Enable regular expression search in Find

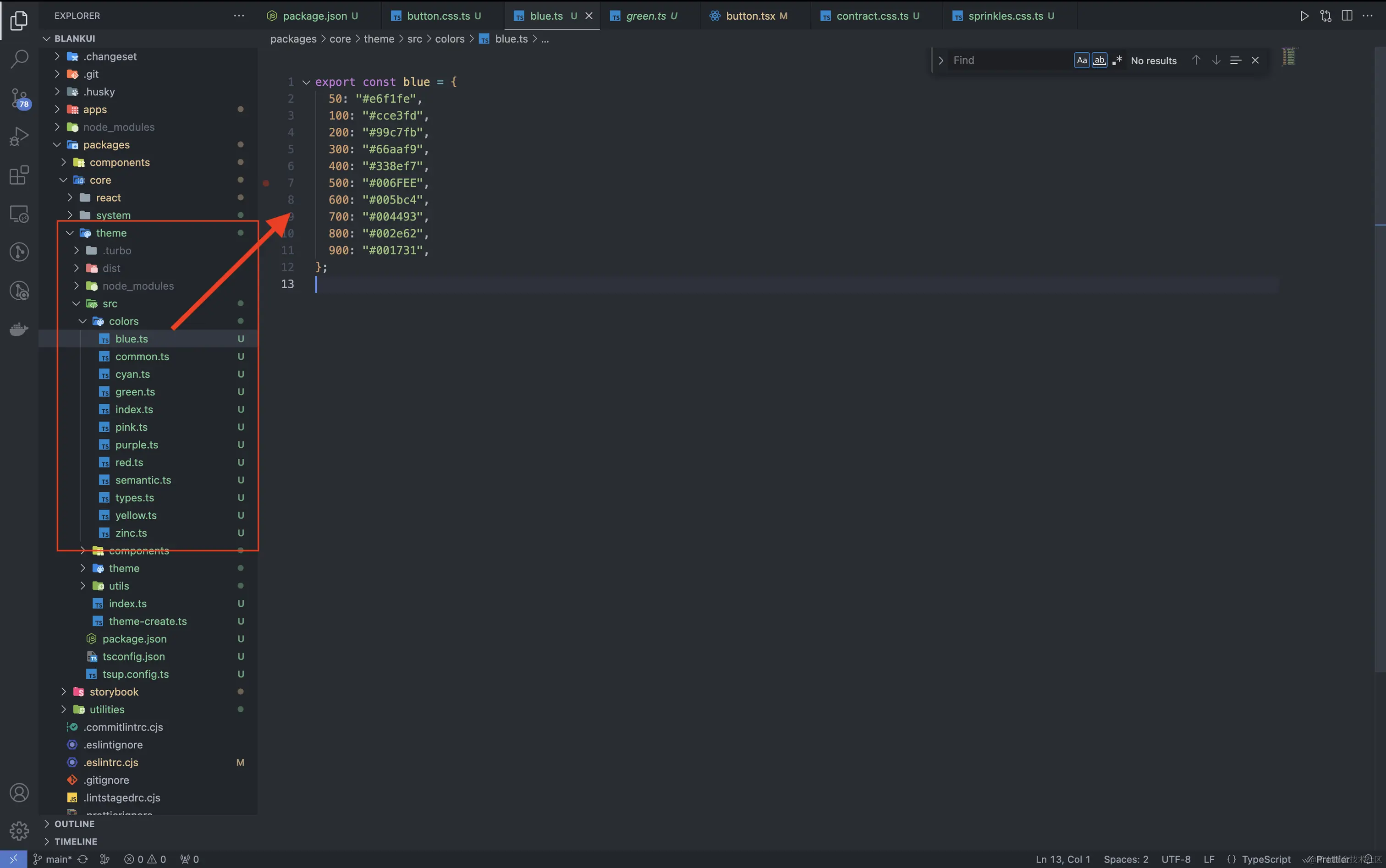point(1116,60)
